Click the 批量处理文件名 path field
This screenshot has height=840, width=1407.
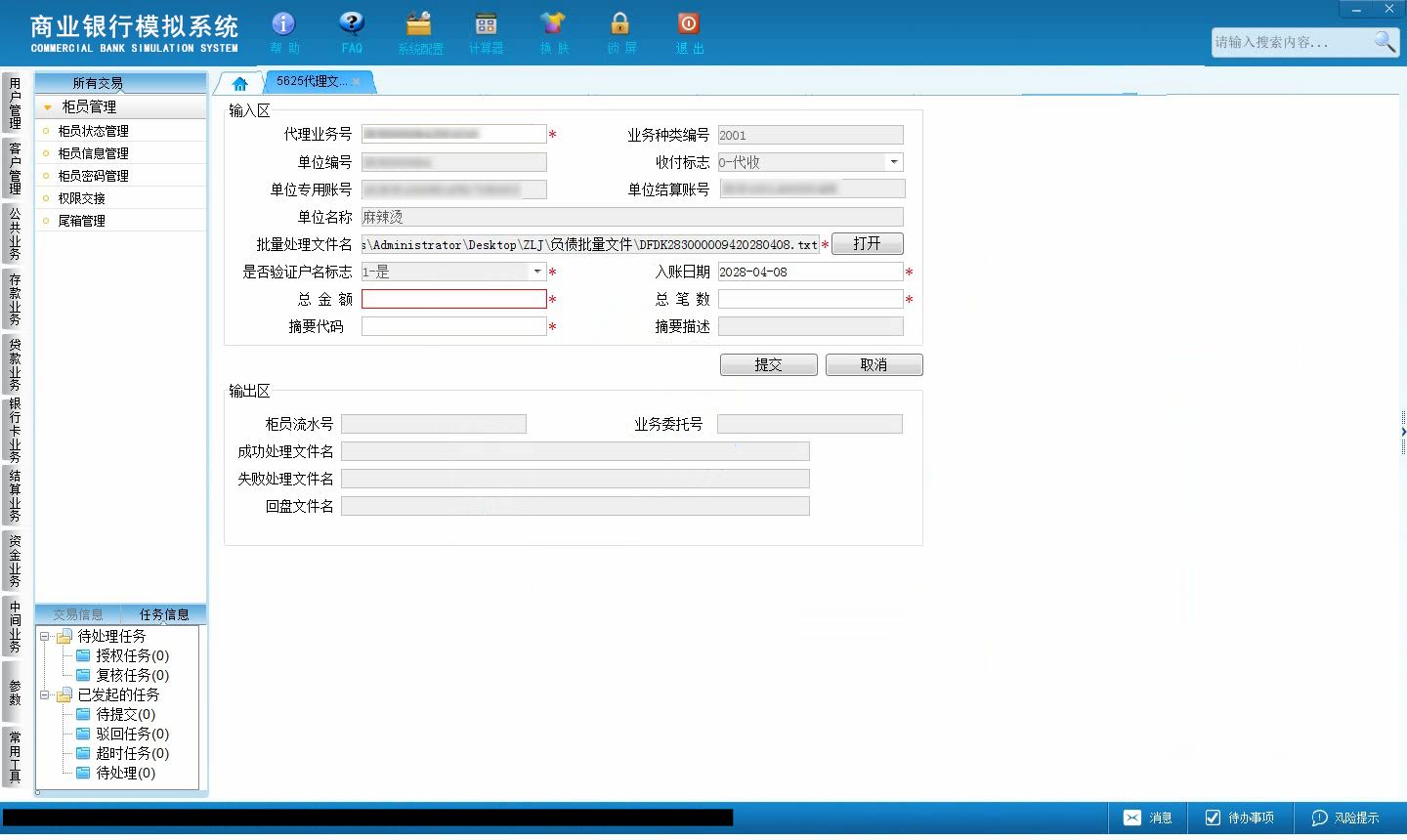pos(590,244)
